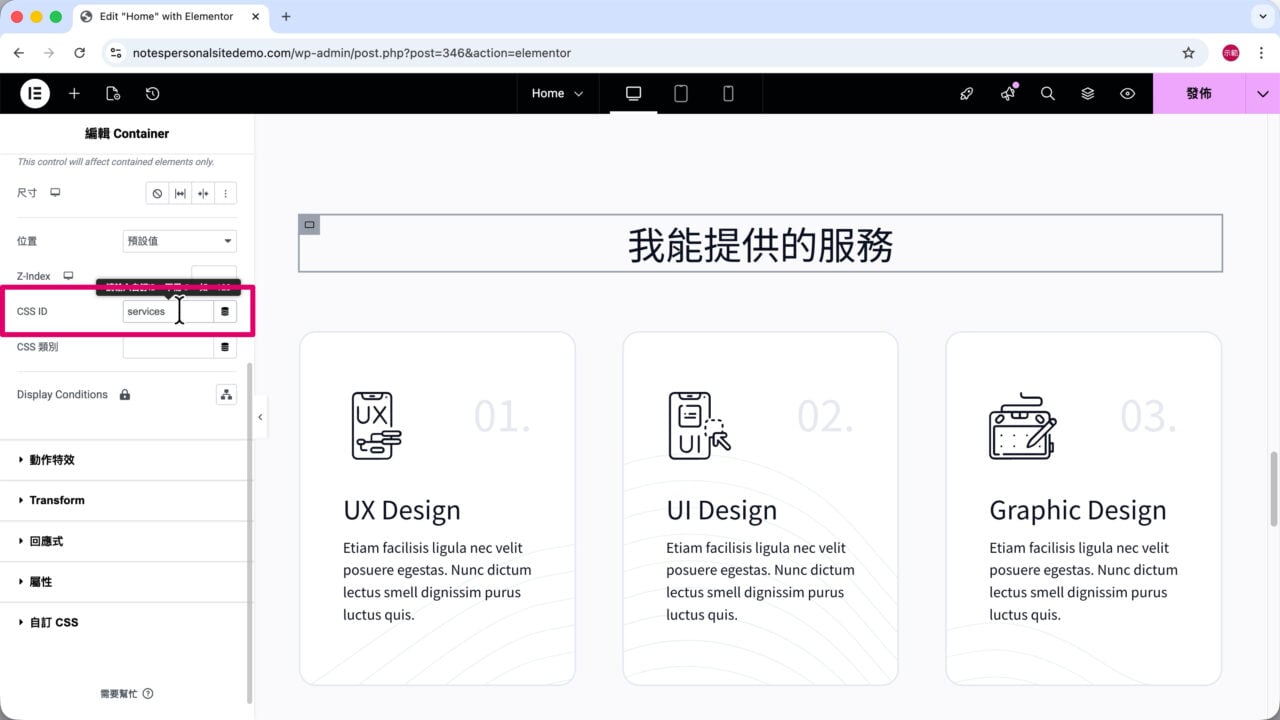The height and width of the screenshot is (720, 1280).
Task: Switch to desktop preview mode
Action: [x=633, y=93]
